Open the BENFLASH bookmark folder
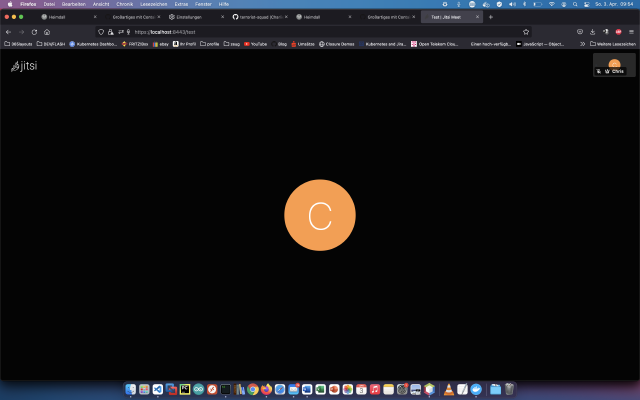 pyautogui.click(x=51, y=44)
